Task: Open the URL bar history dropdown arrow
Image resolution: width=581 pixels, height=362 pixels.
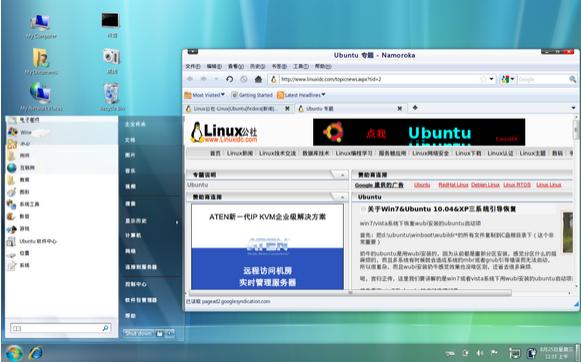Action: pyautogui.click(x=492, y=79)
